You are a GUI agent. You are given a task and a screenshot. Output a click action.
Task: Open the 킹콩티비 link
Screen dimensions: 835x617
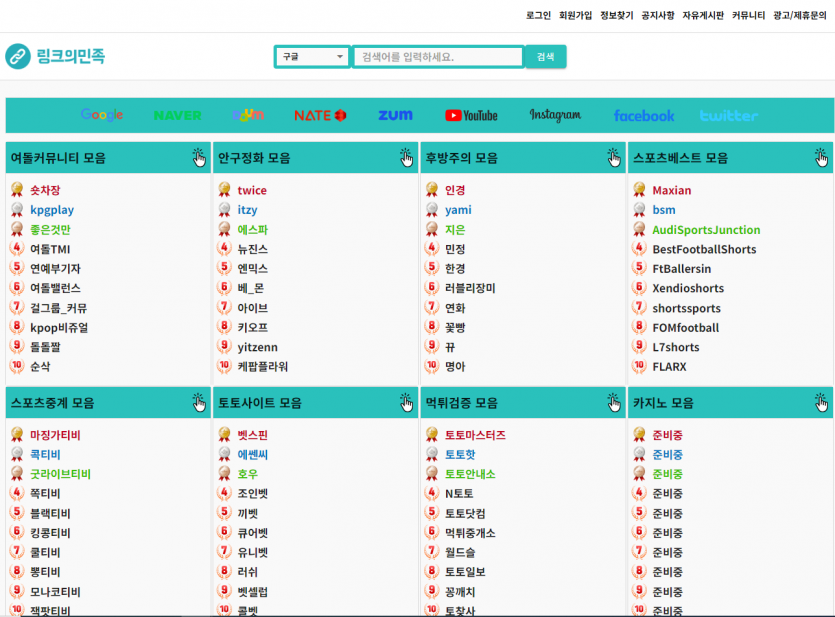(x=50, y=533)
